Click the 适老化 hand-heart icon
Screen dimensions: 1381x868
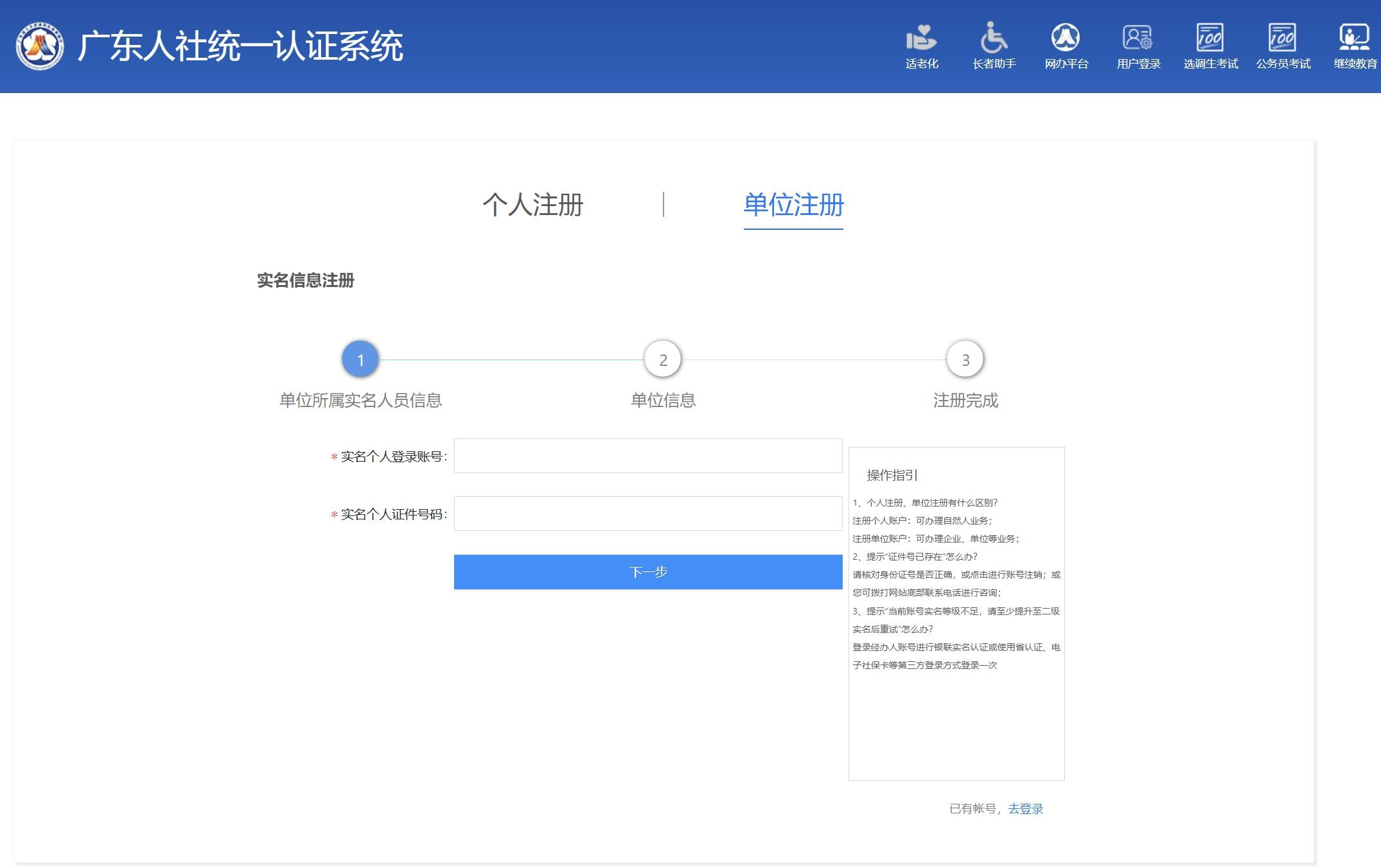[x=922, y=38]
